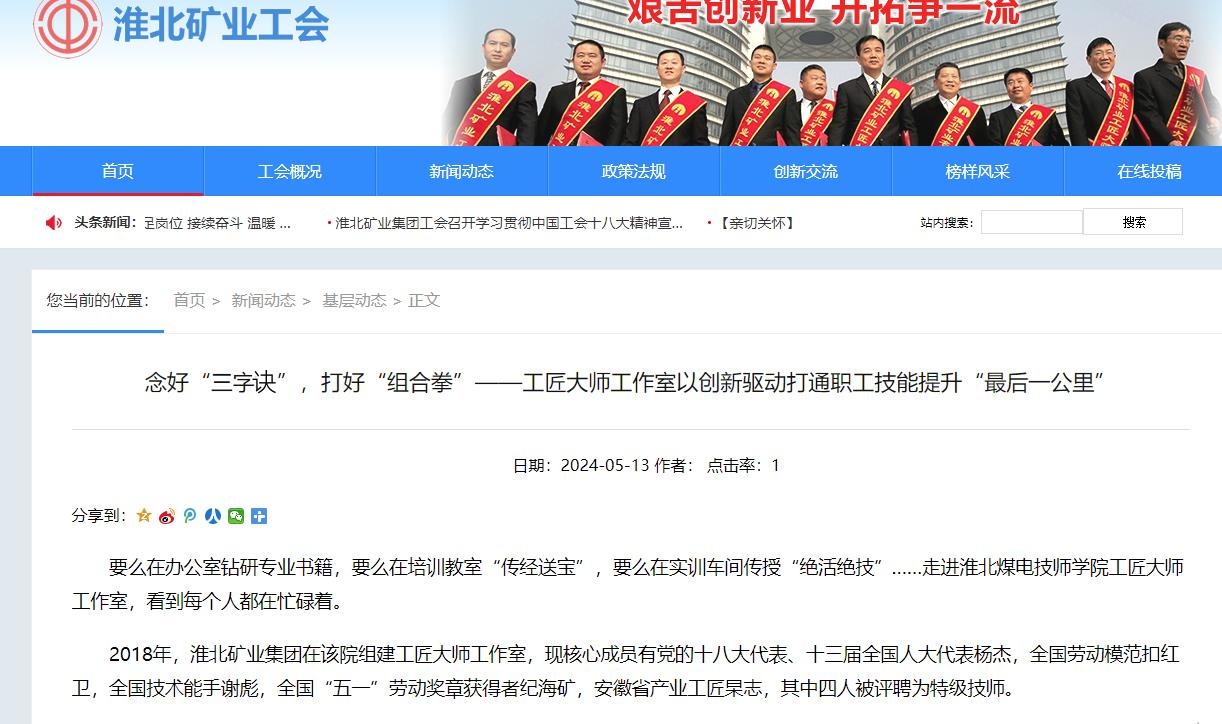Share to Sina Weibo icon
The height and width of the screenshot is (724, 1222).
[x=167, y=516]
